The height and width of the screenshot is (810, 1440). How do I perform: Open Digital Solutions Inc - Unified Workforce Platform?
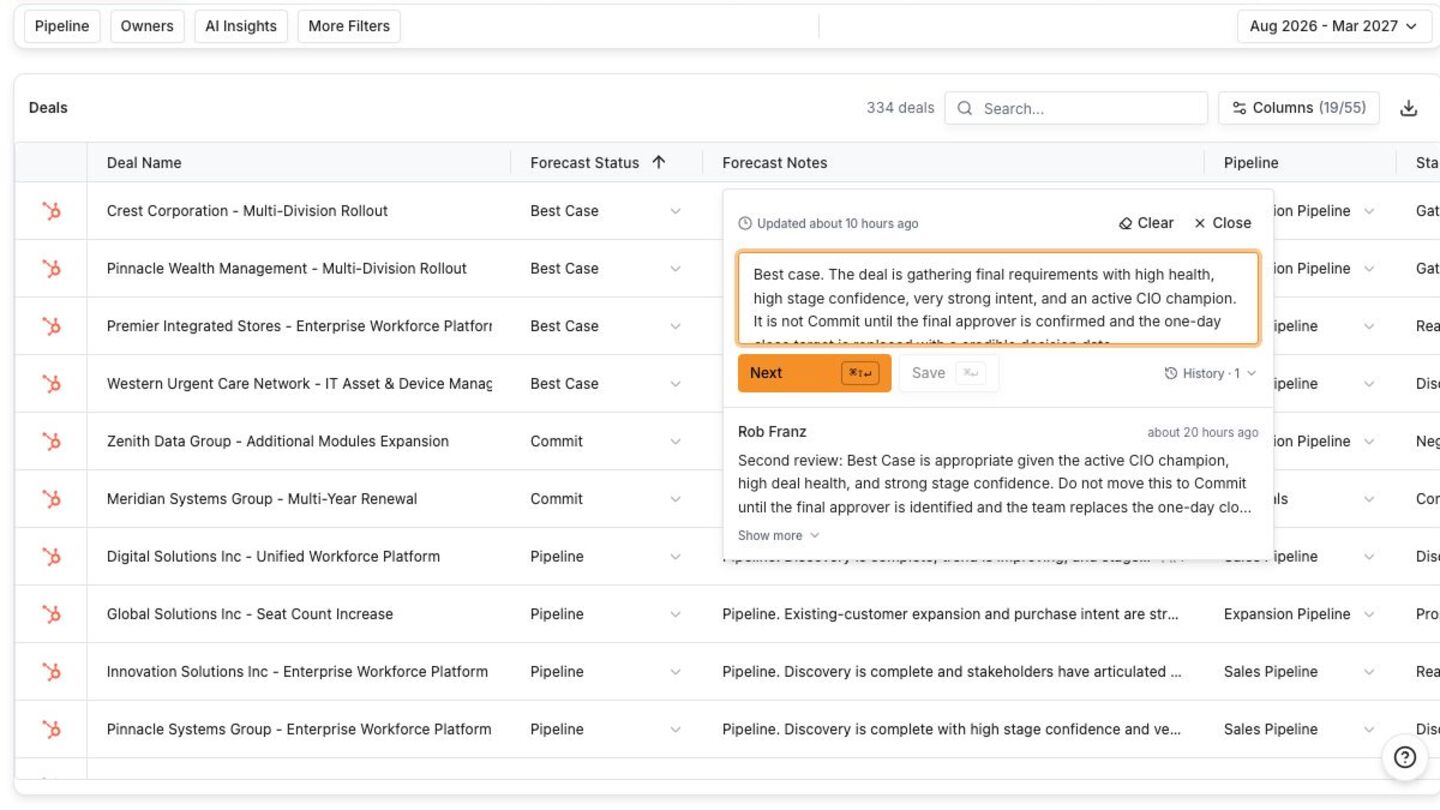point(273,557)
